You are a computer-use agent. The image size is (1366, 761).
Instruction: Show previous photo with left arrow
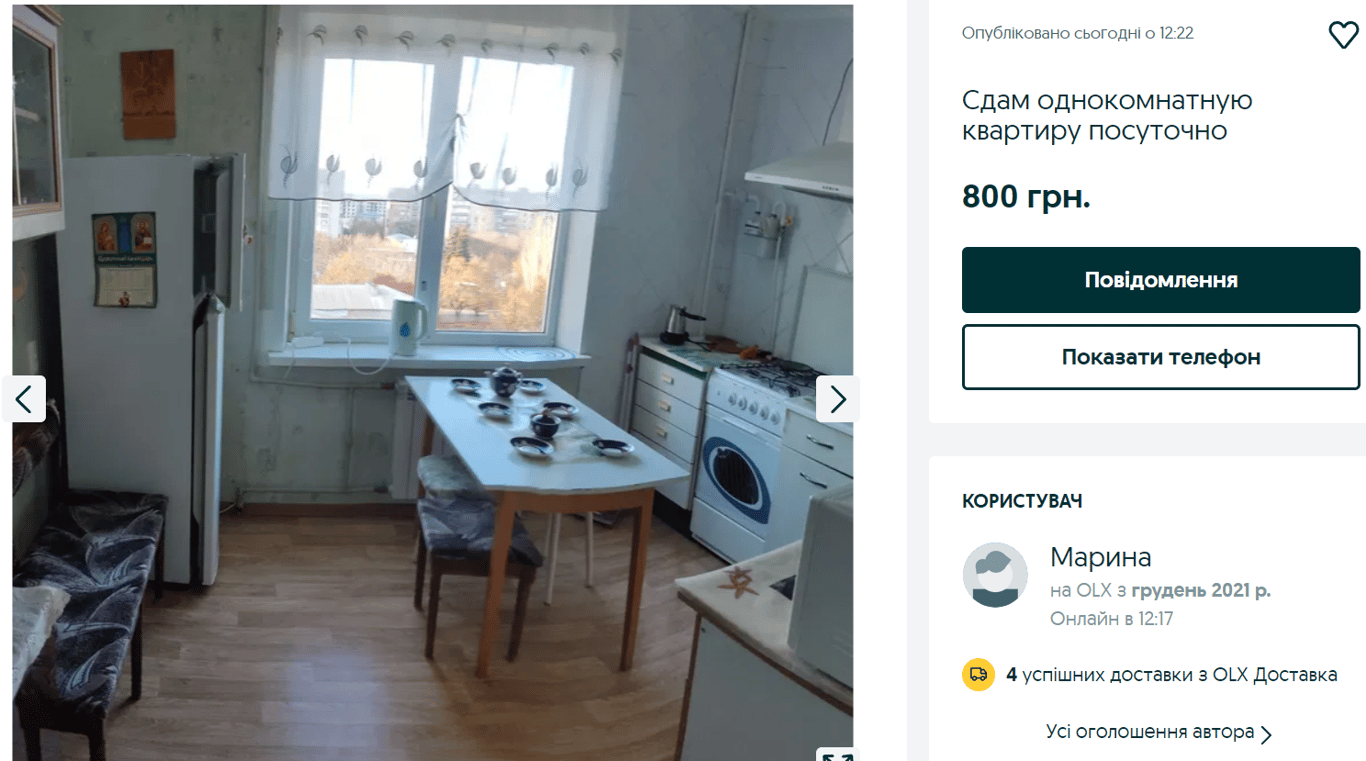tap(24, 399)
